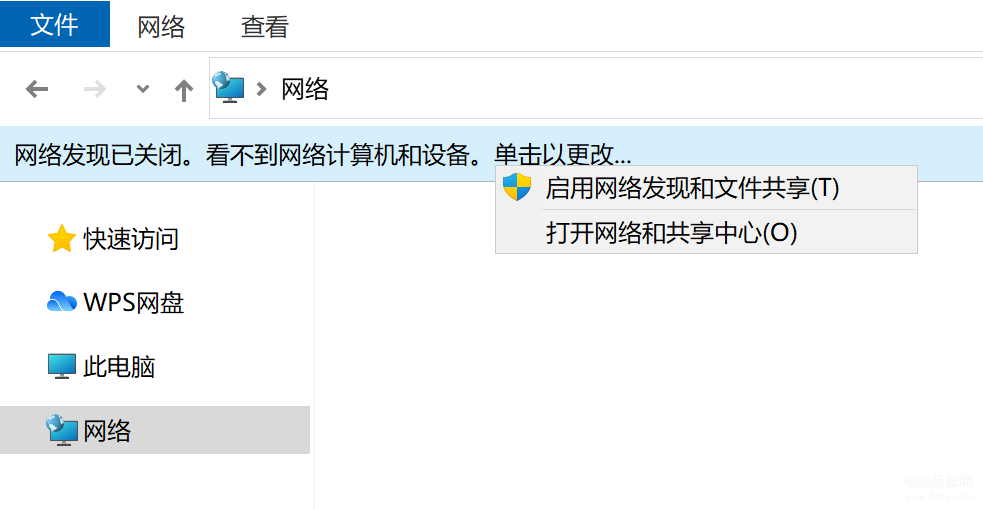Click the Back arrow navigation button
Viewport: 983px width, 510px height.
pyautogui.click(x=37, y=90)
